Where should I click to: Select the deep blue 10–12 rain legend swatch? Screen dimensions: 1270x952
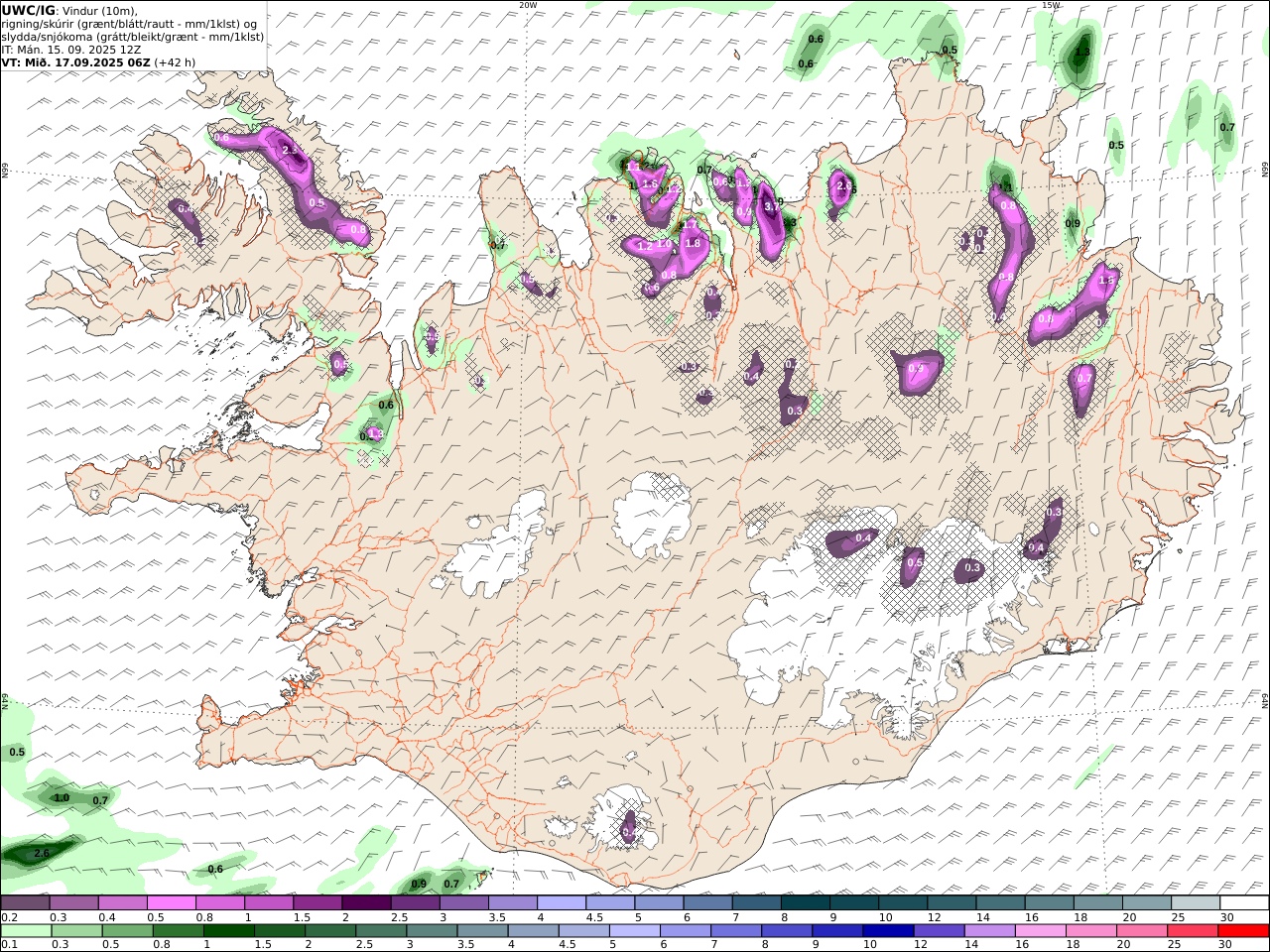889,931
